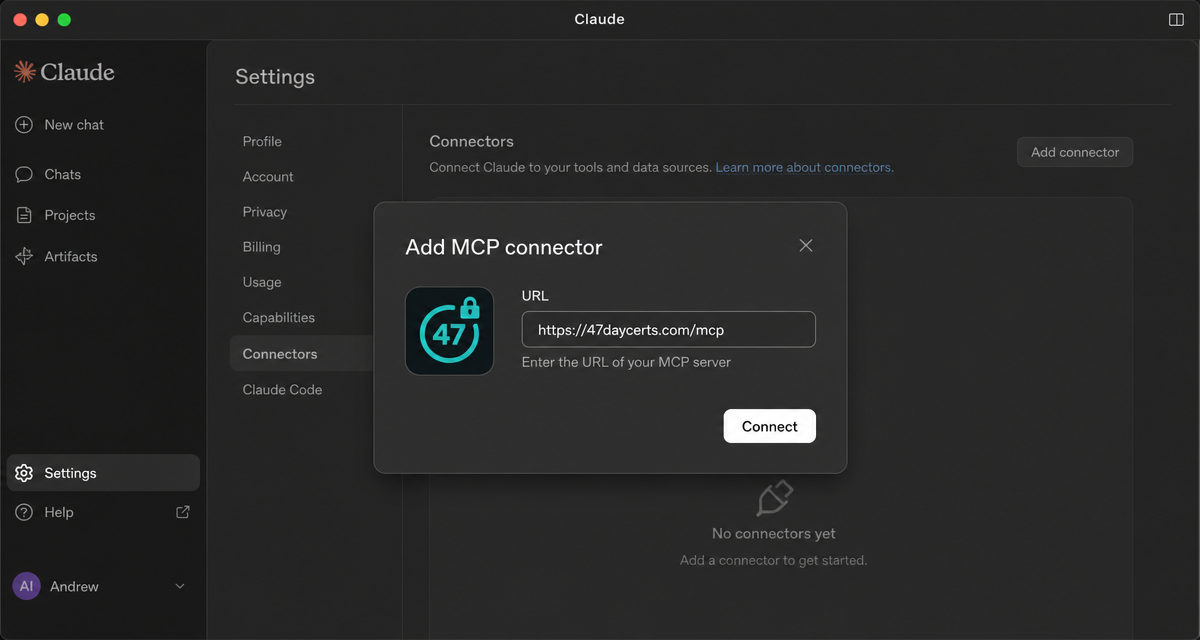Click the Connect button
The width and height of the screenshot is (1200, 640).
(x=770, y=426)
